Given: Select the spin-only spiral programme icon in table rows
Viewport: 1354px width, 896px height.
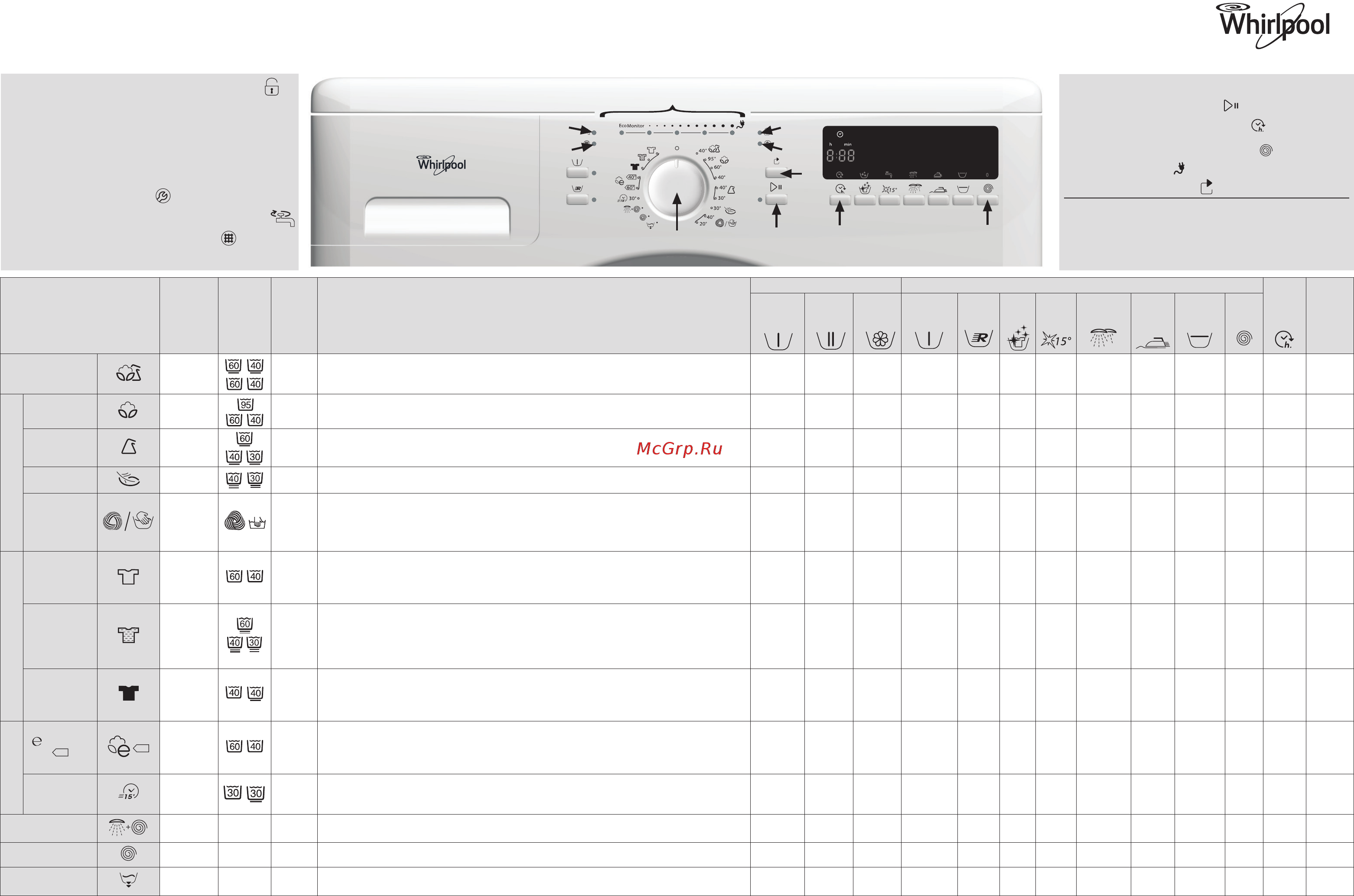Looking at the screenshot, I should click(x=129, y=854).
